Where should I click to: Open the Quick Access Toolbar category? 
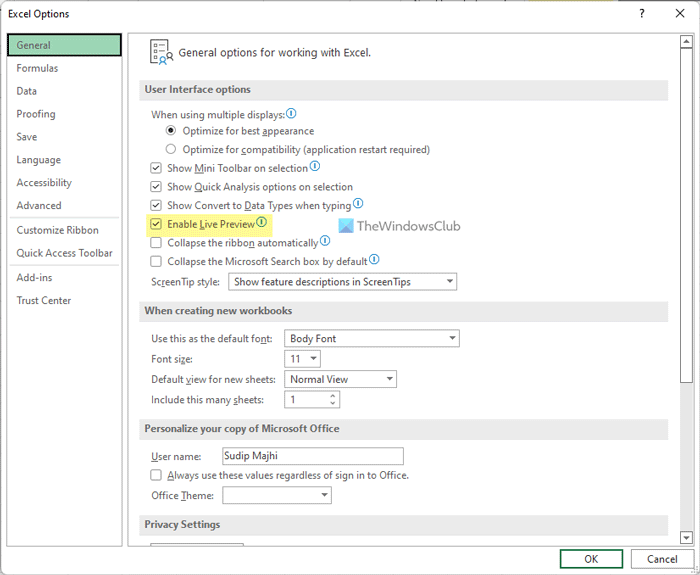[x=64, y=253]
